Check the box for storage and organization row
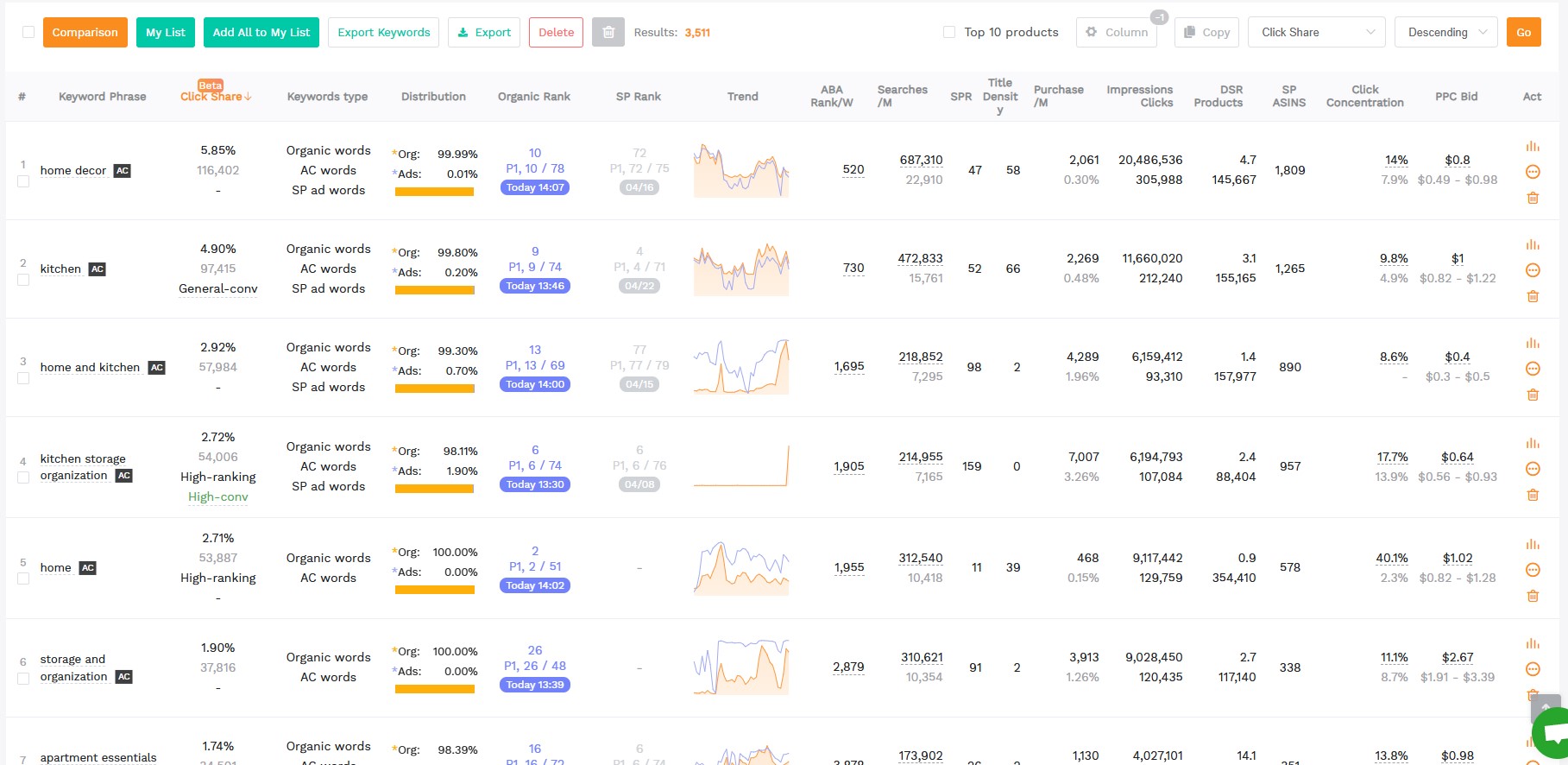 [x=23, y=679]
